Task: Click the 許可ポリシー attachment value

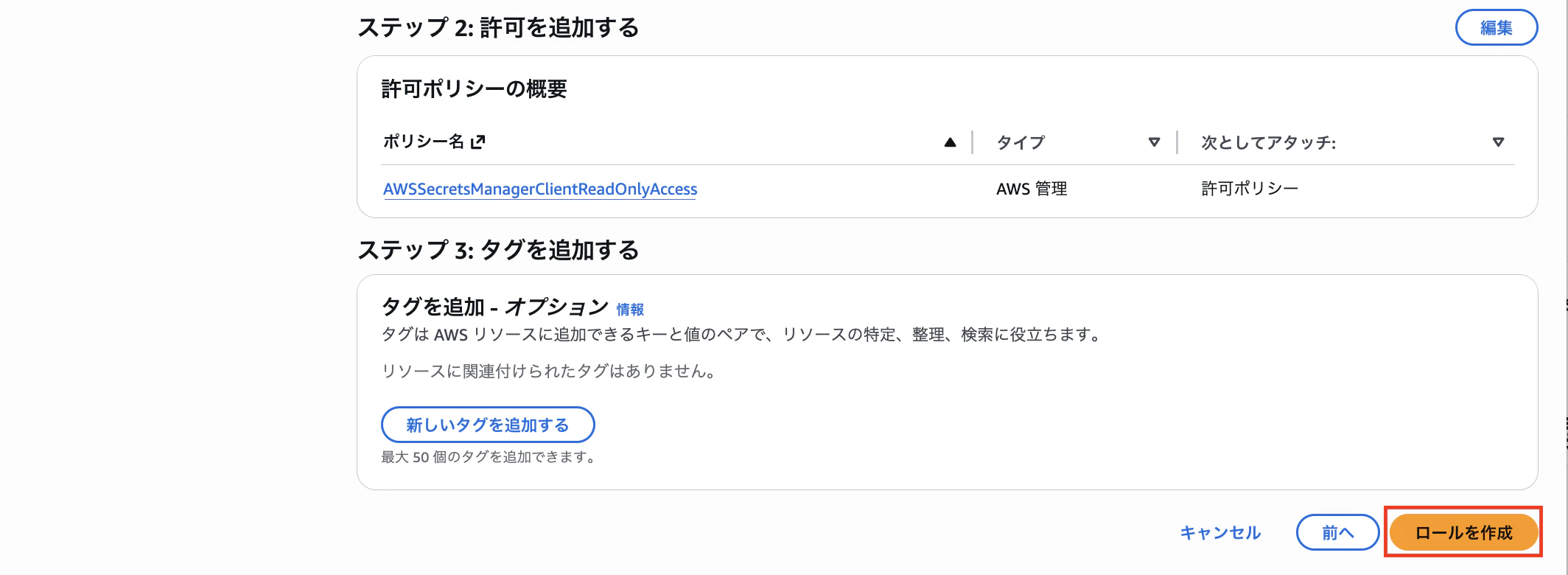Action: (x=1250, y=188)
